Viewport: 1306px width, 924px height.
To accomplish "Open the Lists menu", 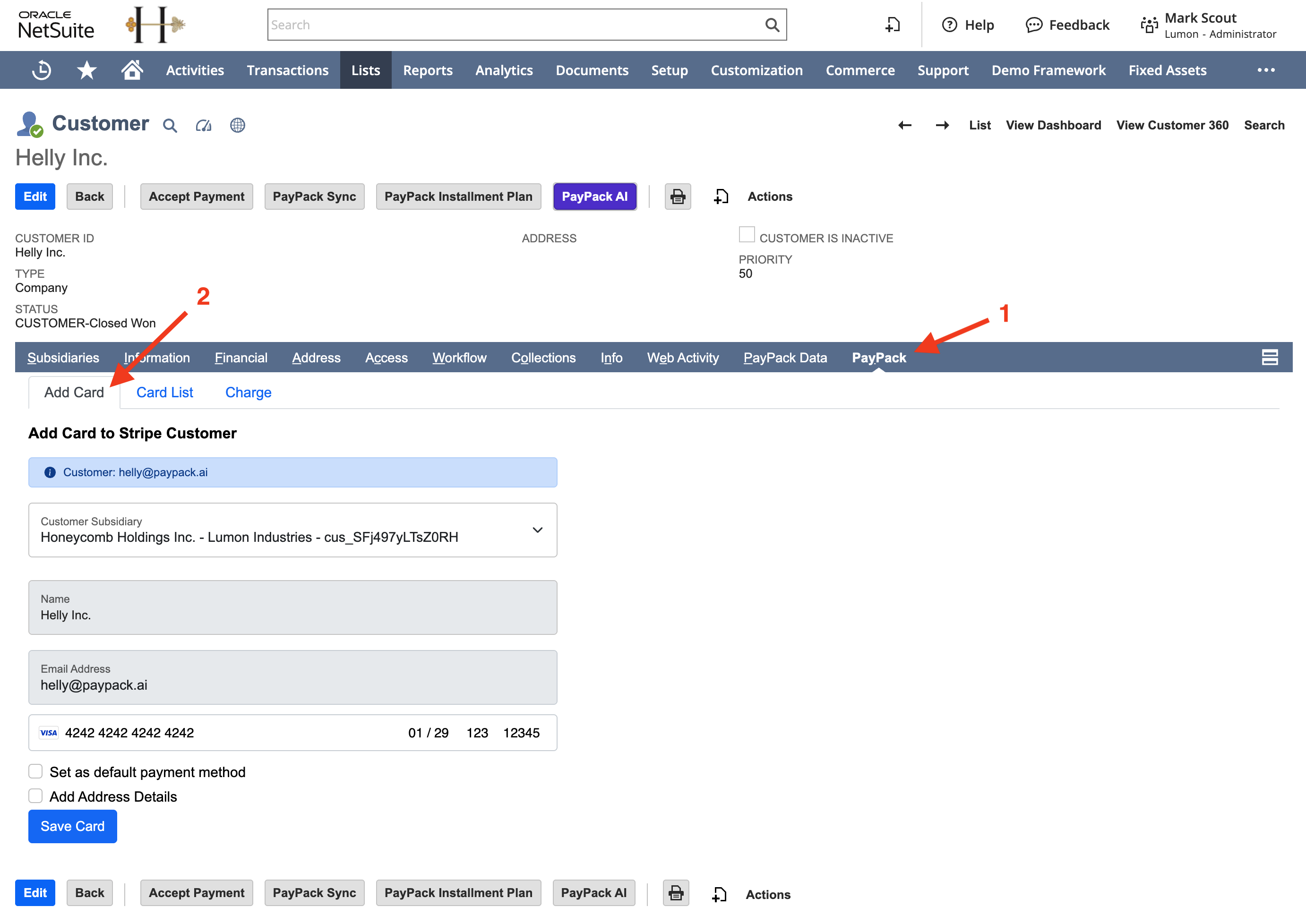I will (x=365, y=70).
